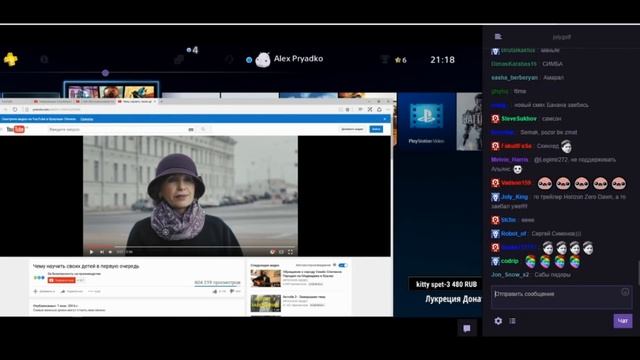Click the video progress bar
This screenshot has width=640, height=360.
190,247
